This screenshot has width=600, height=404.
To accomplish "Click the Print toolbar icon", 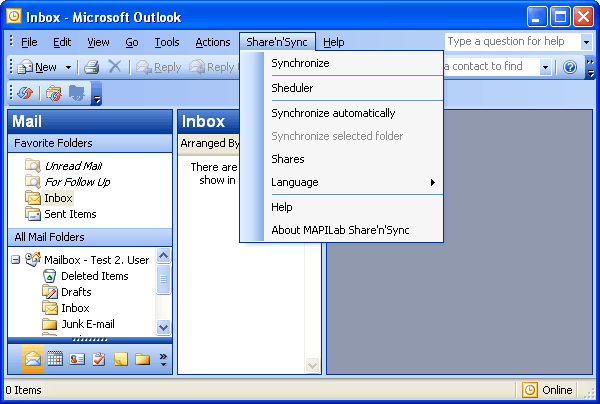I will pos(91,67).
